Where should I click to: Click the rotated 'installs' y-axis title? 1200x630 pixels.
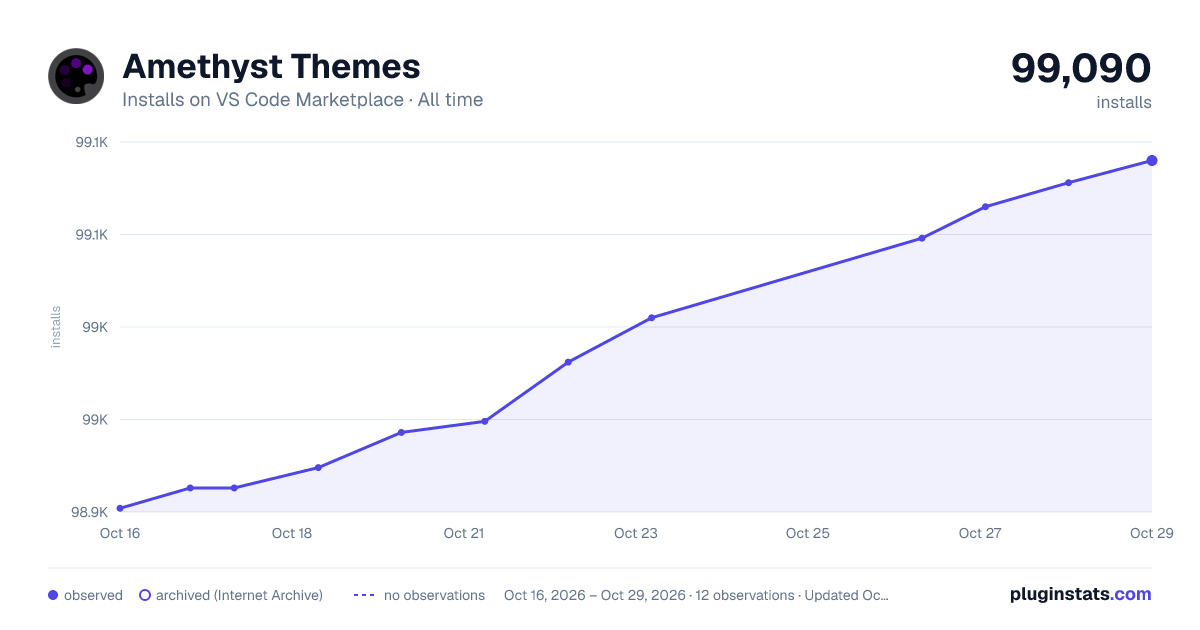pyautogui.click(x=56, y=327)
